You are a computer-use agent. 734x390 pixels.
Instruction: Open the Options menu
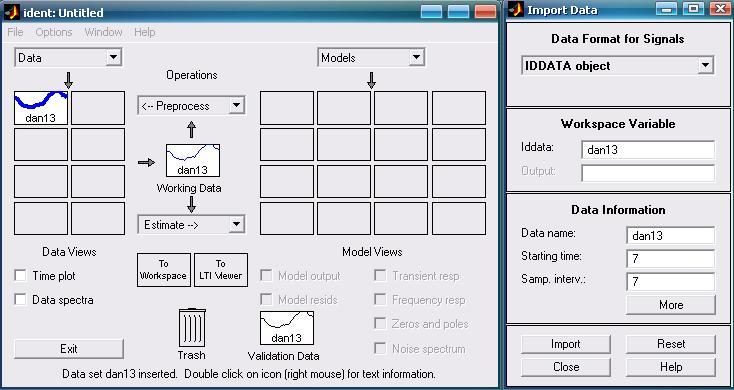point(54,32)
